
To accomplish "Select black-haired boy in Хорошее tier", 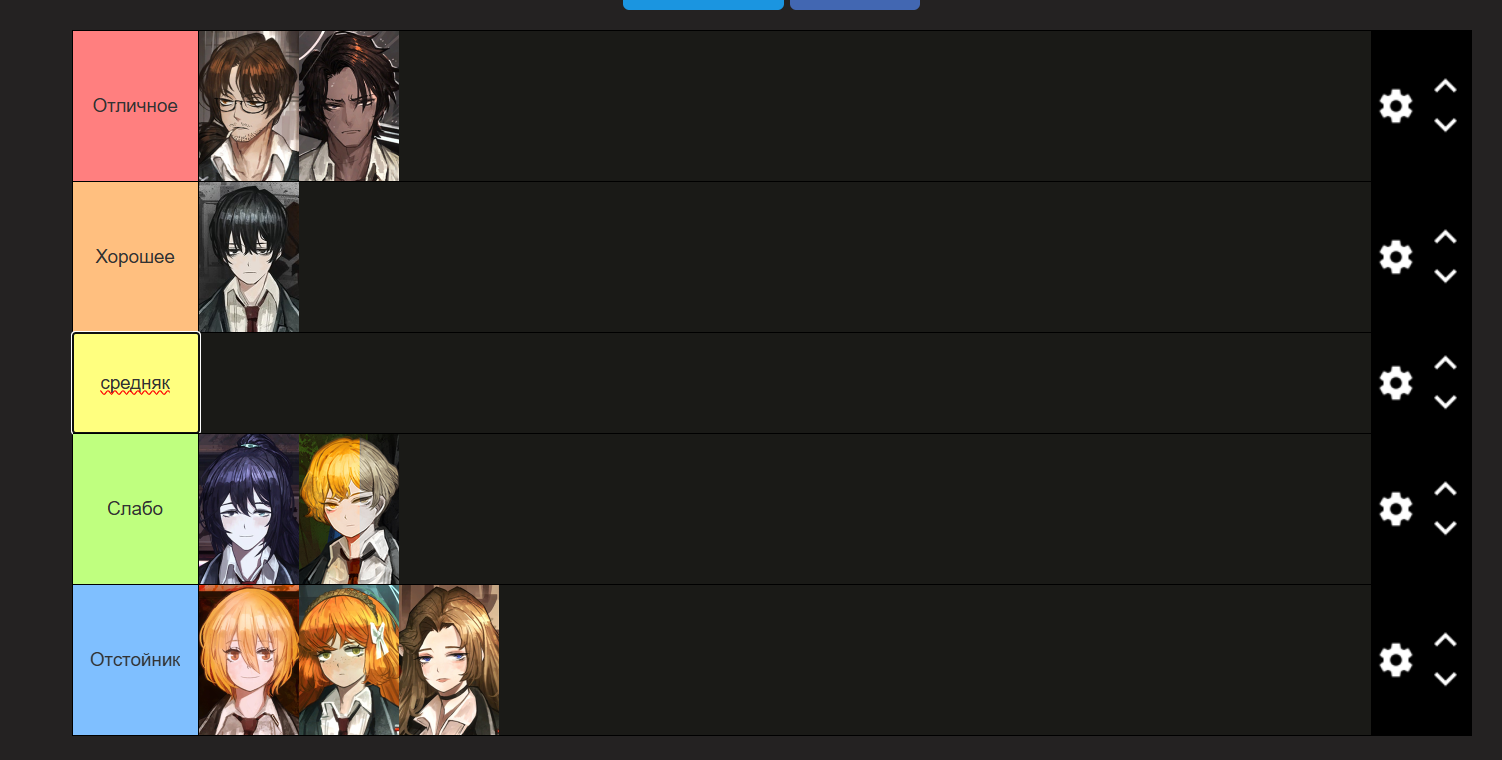I will [249, 257].
